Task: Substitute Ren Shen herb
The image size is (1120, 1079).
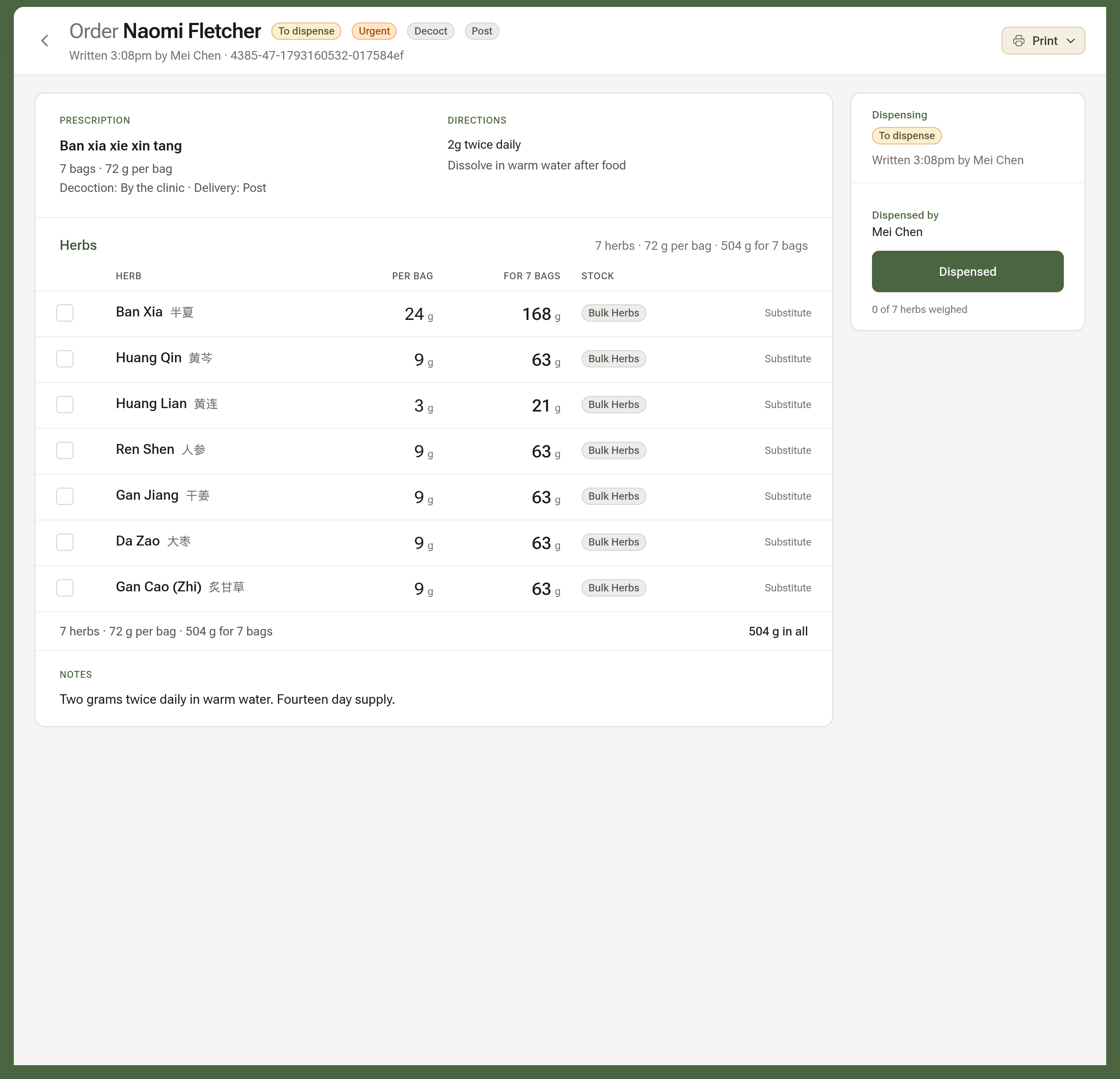Action: pyautogui.click(x=787, y=450)
